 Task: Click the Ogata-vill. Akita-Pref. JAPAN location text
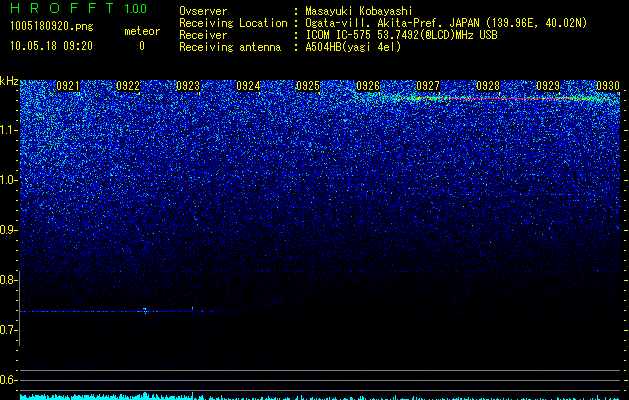tap(446, 23)
